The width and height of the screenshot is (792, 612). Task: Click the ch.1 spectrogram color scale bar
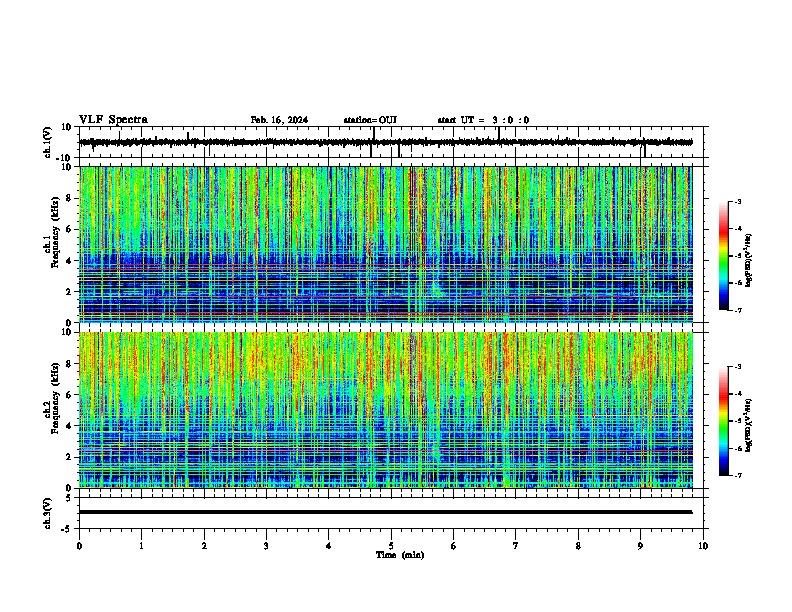click(x=724, y=256)
